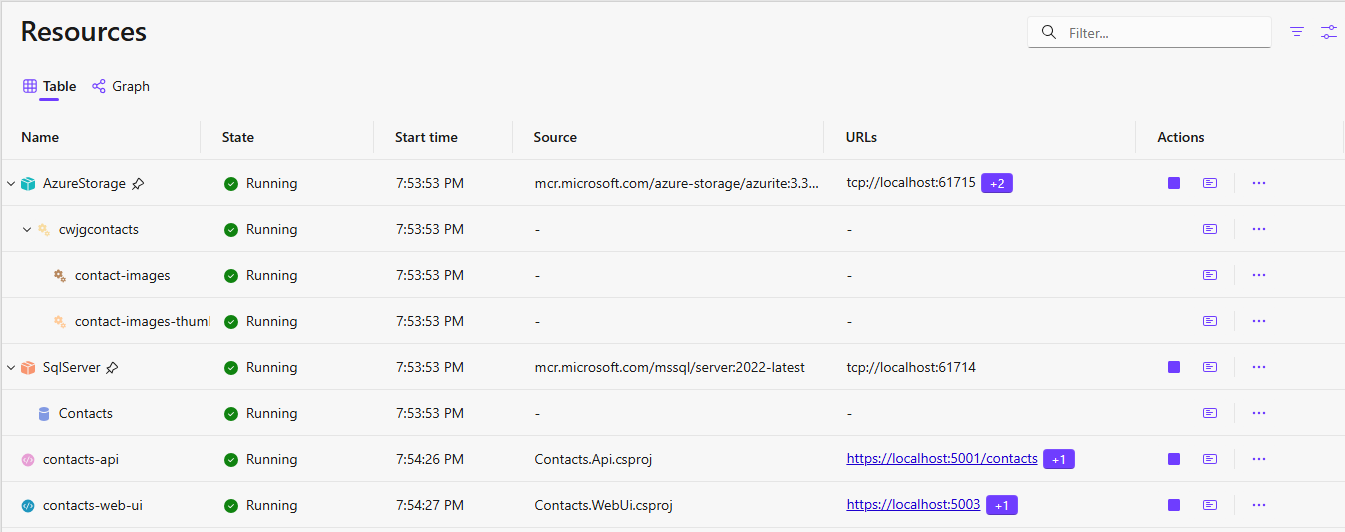Open more actions menu for SqlServer

click(1259, 367)
